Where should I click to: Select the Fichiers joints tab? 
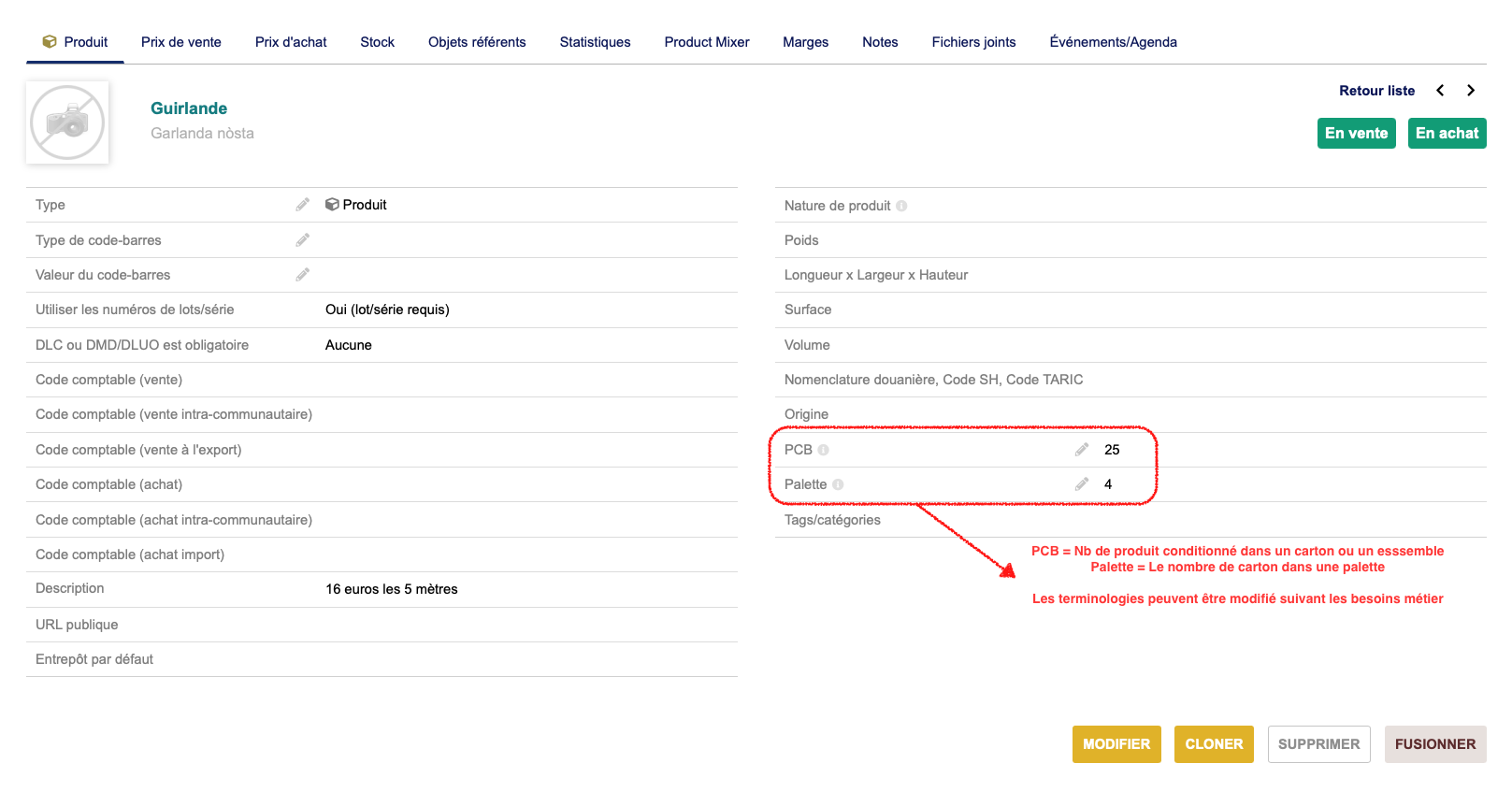tap(973, 42)
